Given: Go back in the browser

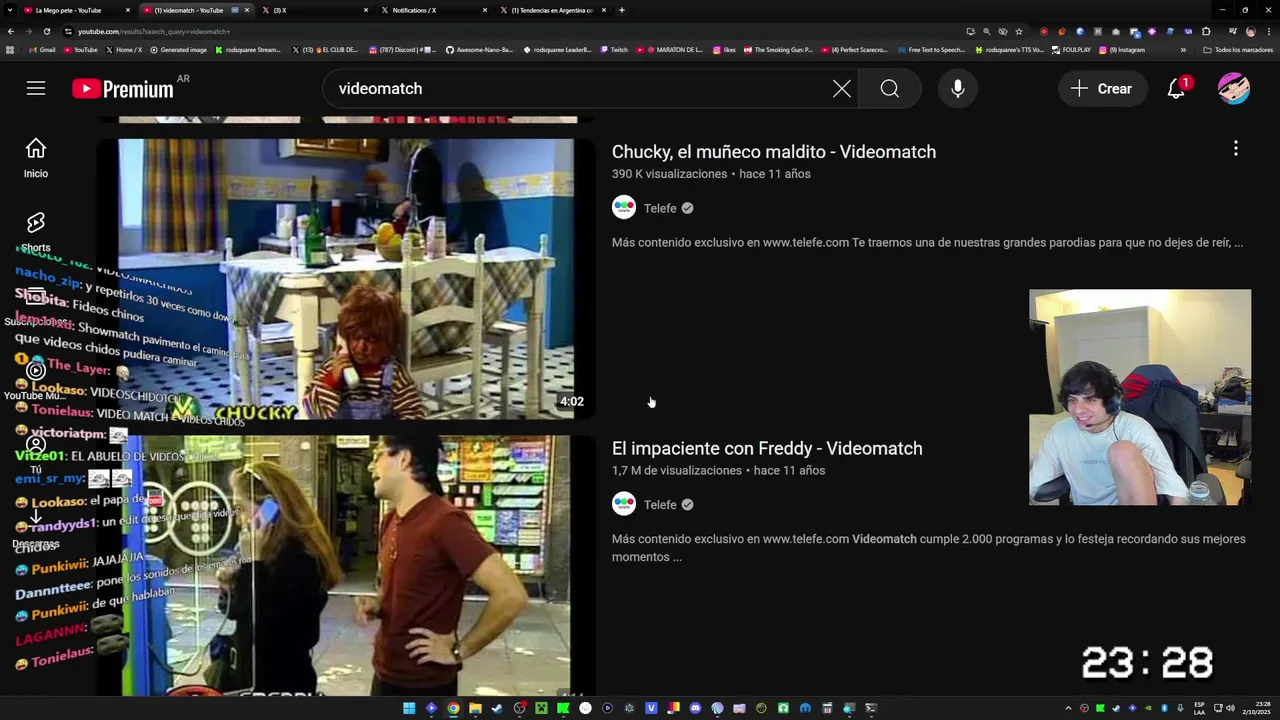Looking at the screenshot, I should (10, 31).
